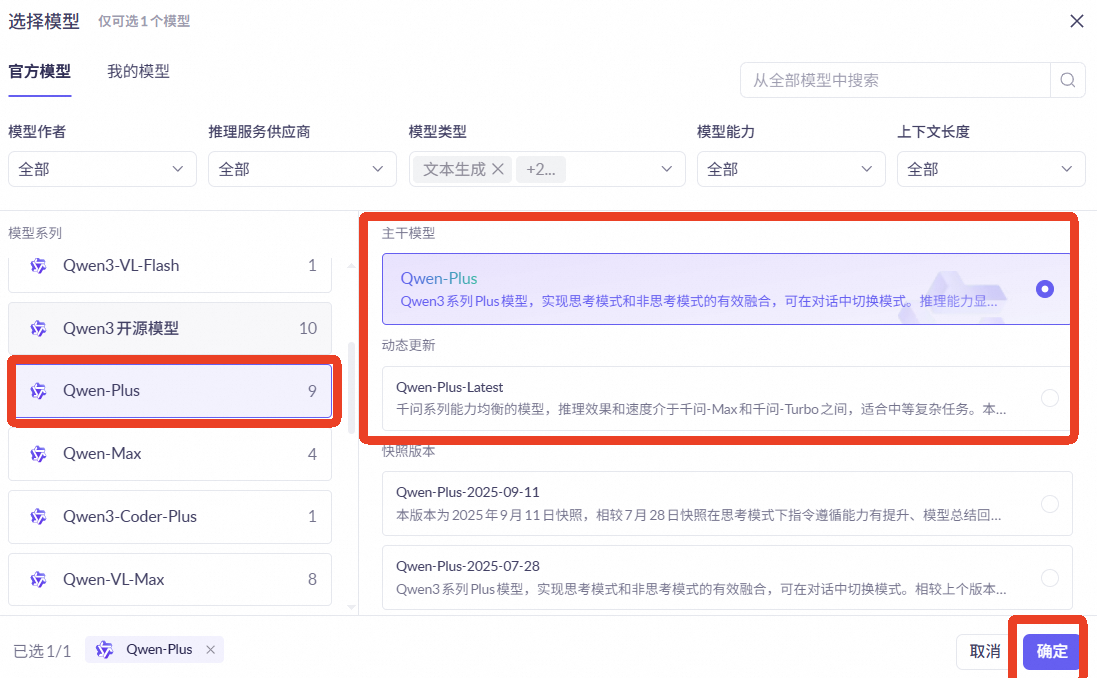Close the 选择模型 dialog

tap(1077, 21)
